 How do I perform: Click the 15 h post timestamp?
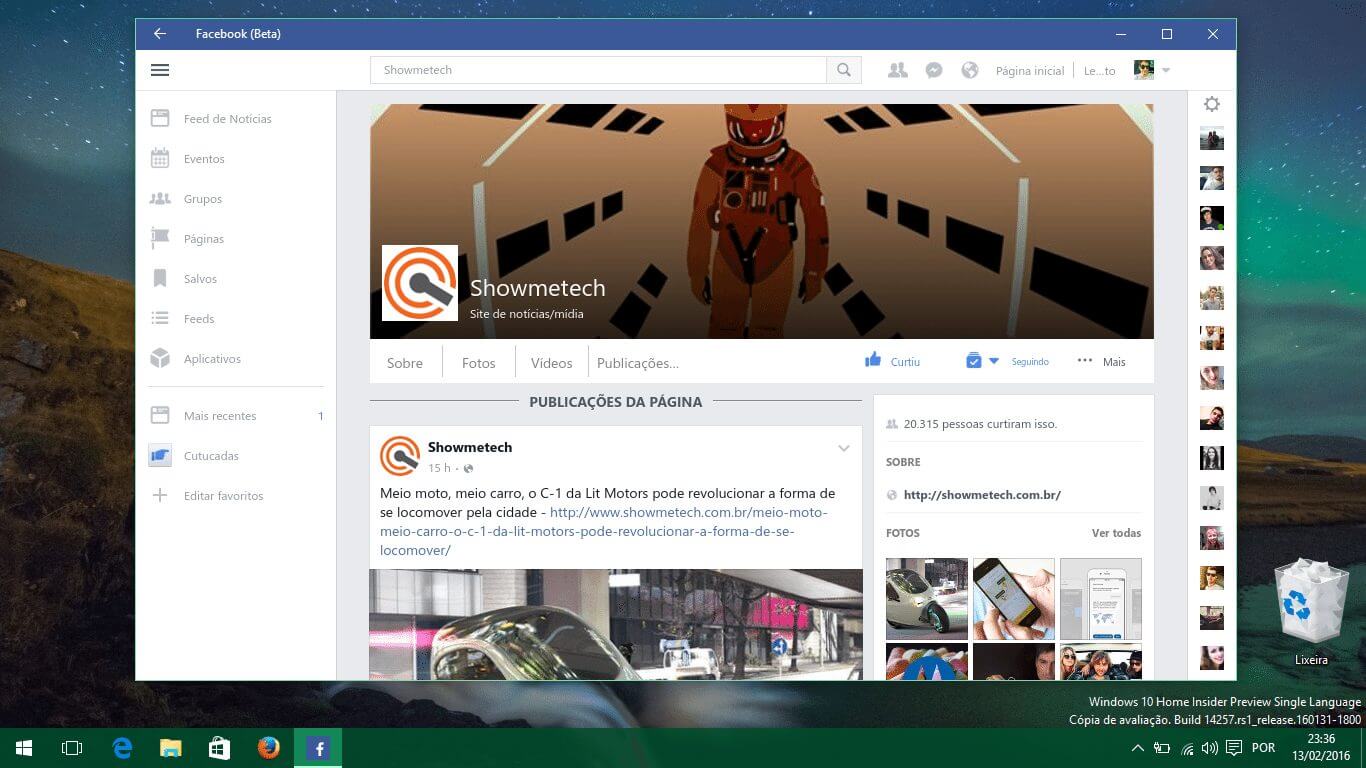pyautogui.click(x=439, y=468)
